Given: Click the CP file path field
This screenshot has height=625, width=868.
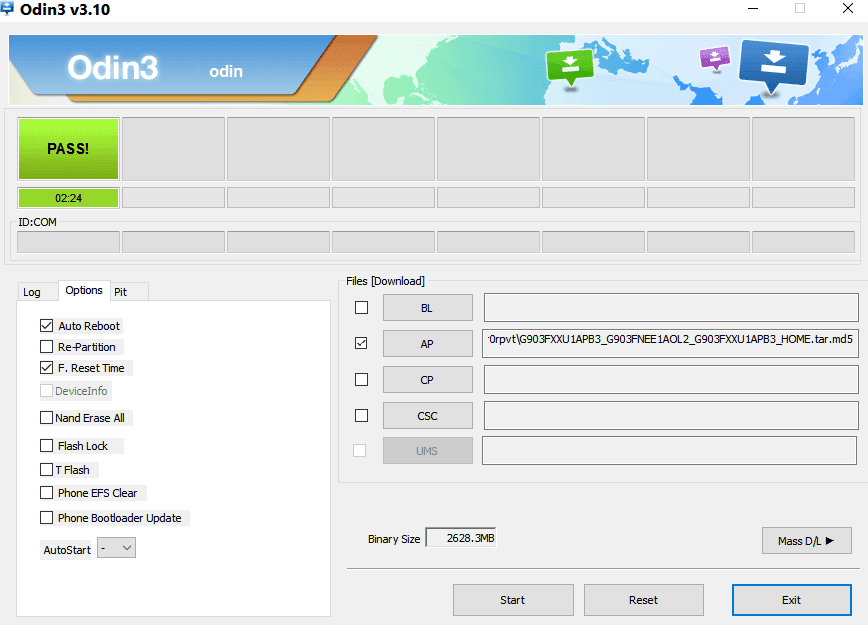Looking at the screenshot, I should click(671, 379).
